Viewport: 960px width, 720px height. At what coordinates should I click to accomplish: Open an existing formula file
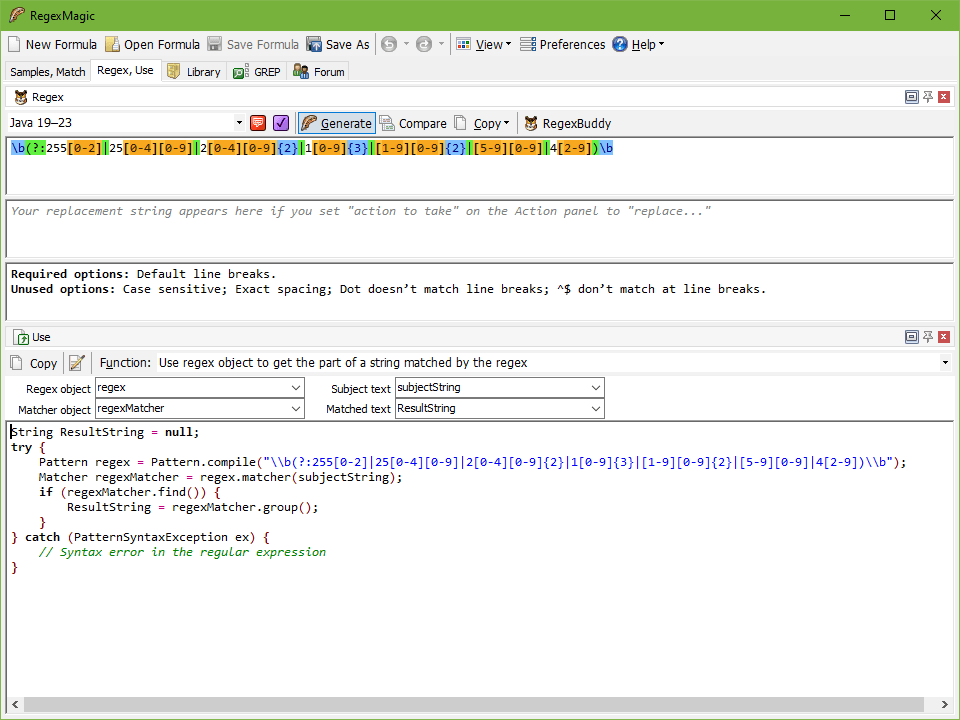coord(152,44)
